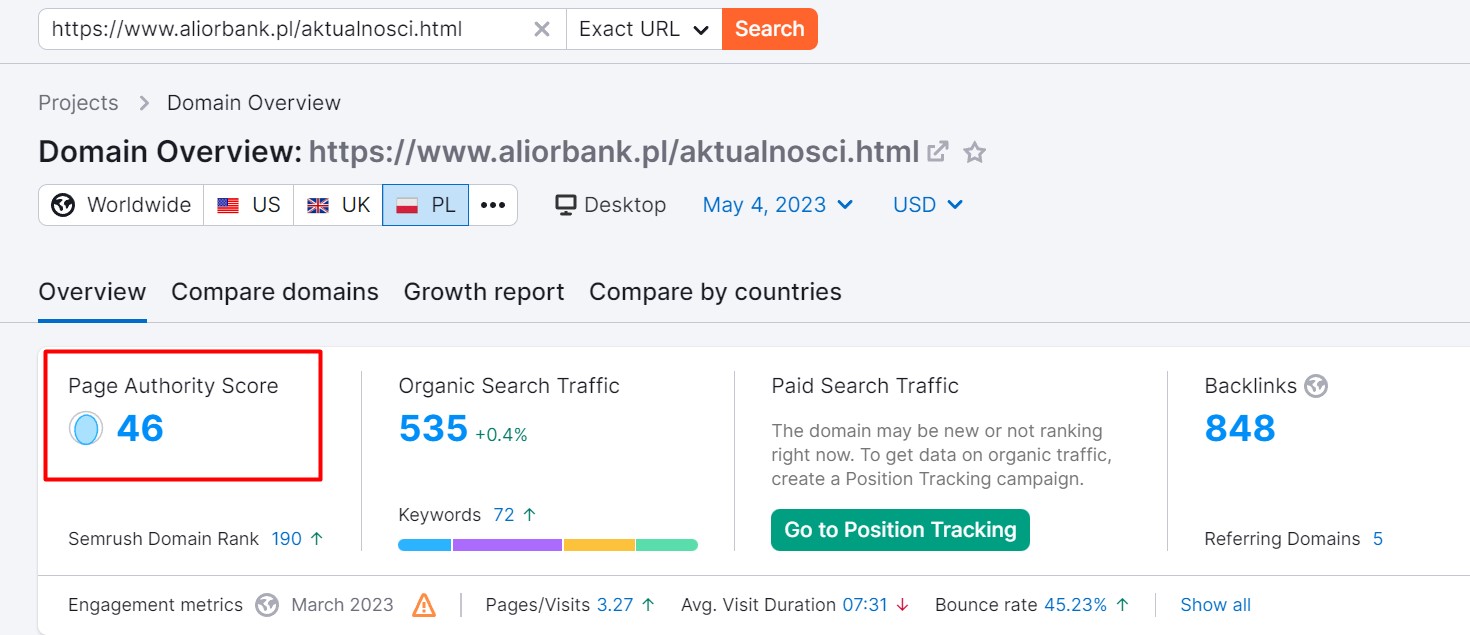1470x635 pixels.
Task: Open the Exact URL dropdown
Action: 644,29
